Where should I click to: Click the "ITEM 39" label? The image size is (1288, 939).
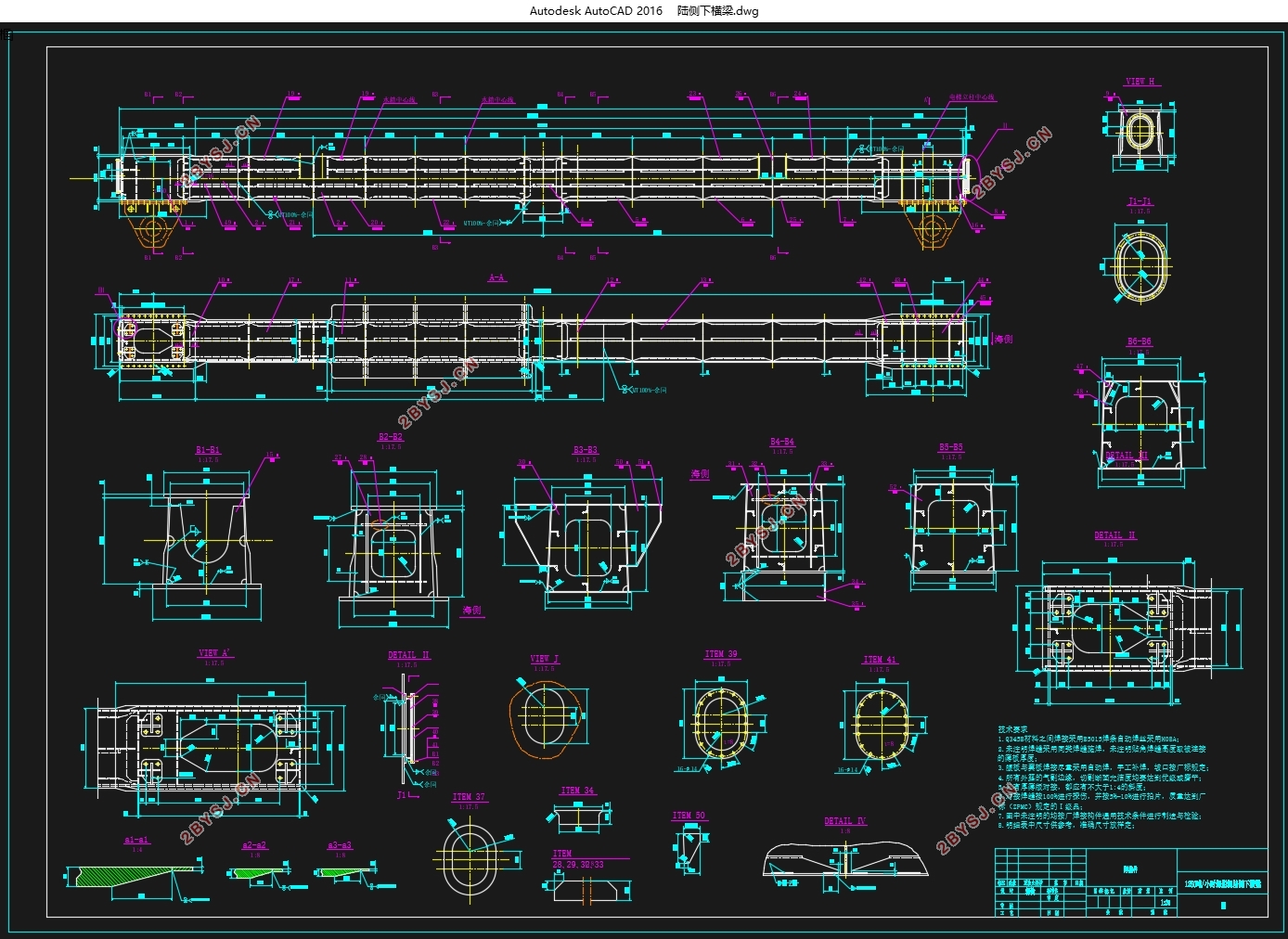[x=721, y=654]
